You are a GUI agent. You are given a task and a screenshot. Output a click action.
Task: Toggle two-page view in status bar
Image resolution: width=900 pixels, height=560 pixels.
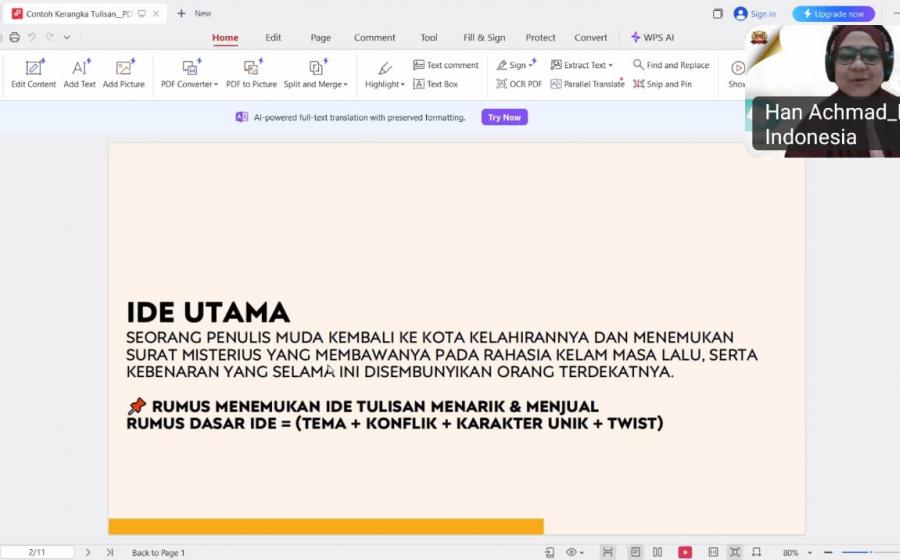(x=657, y=552)
